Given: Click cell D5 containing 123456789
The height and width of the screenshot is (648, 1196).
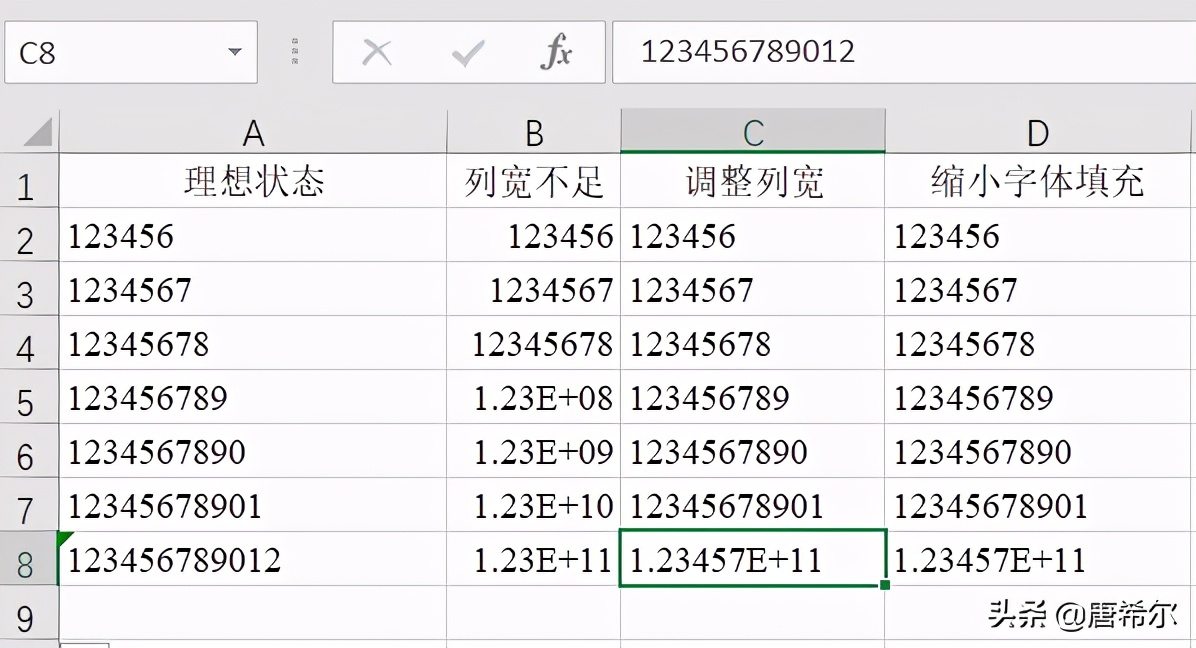Looking at the screenshot, I should click(x=1037, y=398).
